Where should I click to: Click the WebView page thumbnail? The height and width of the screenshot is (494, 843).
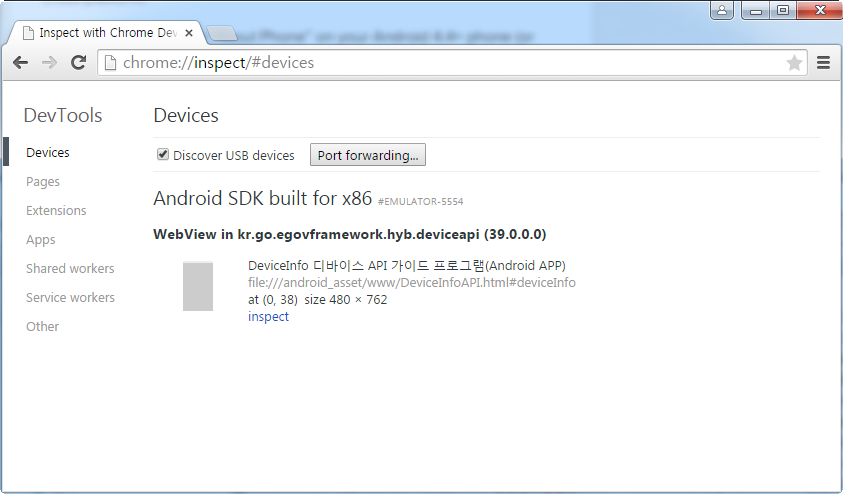tap(198, 286)
